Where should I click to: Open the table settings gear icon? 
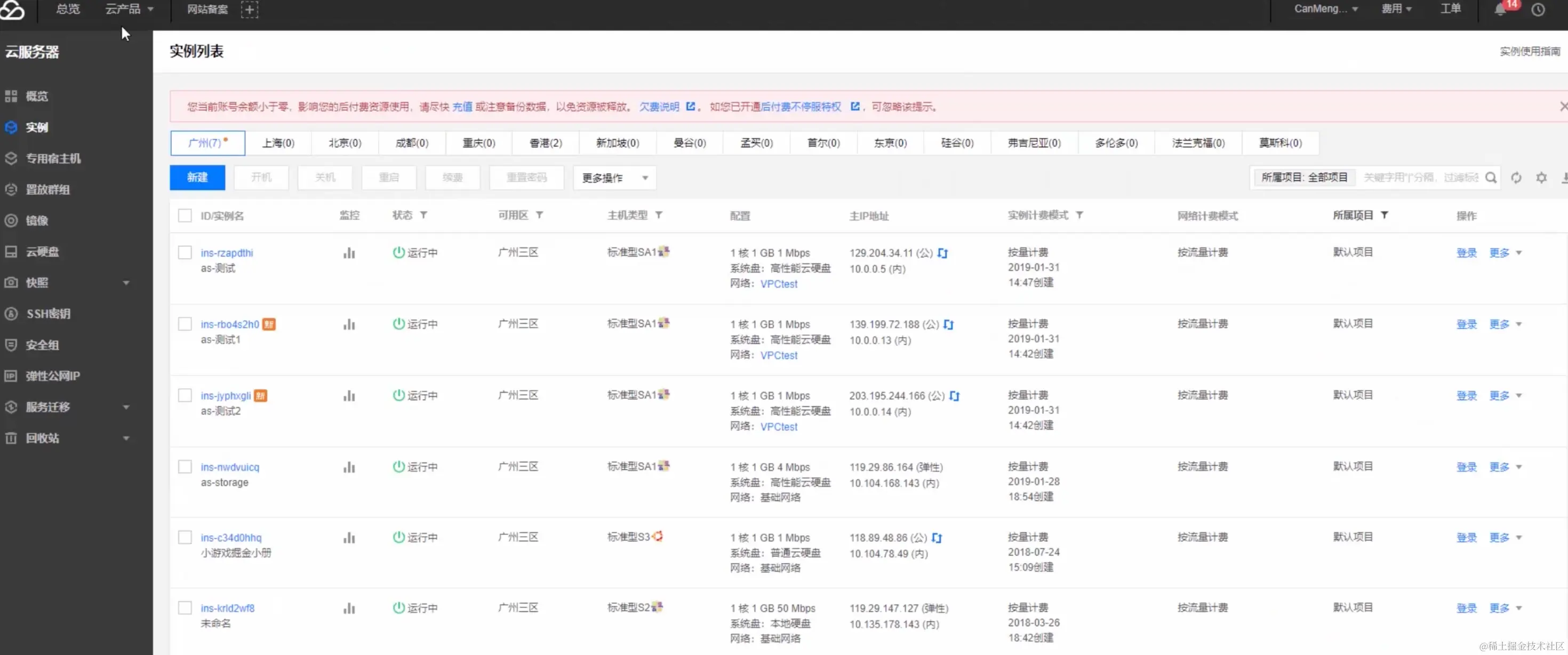click(1541, 178)
